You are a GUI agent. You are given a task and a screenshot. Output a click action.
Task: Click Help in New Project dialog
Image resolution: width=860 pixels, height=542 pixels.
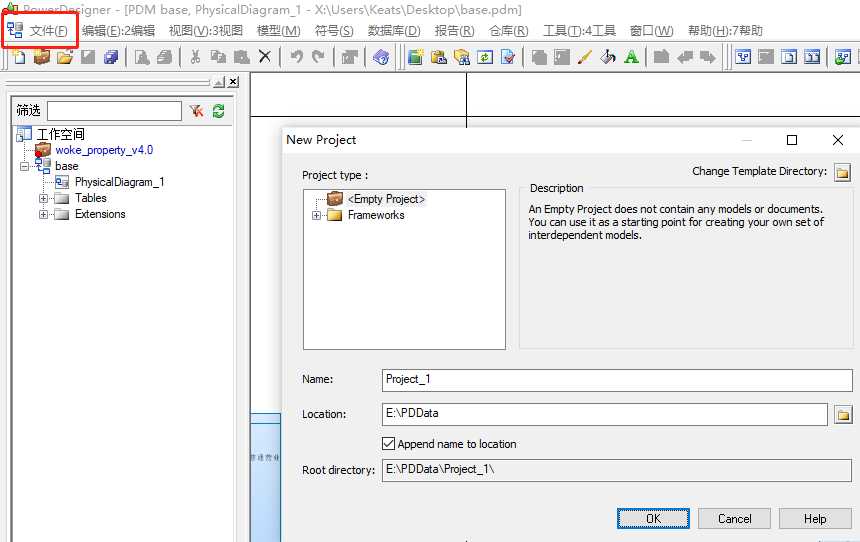coord(815,518)
